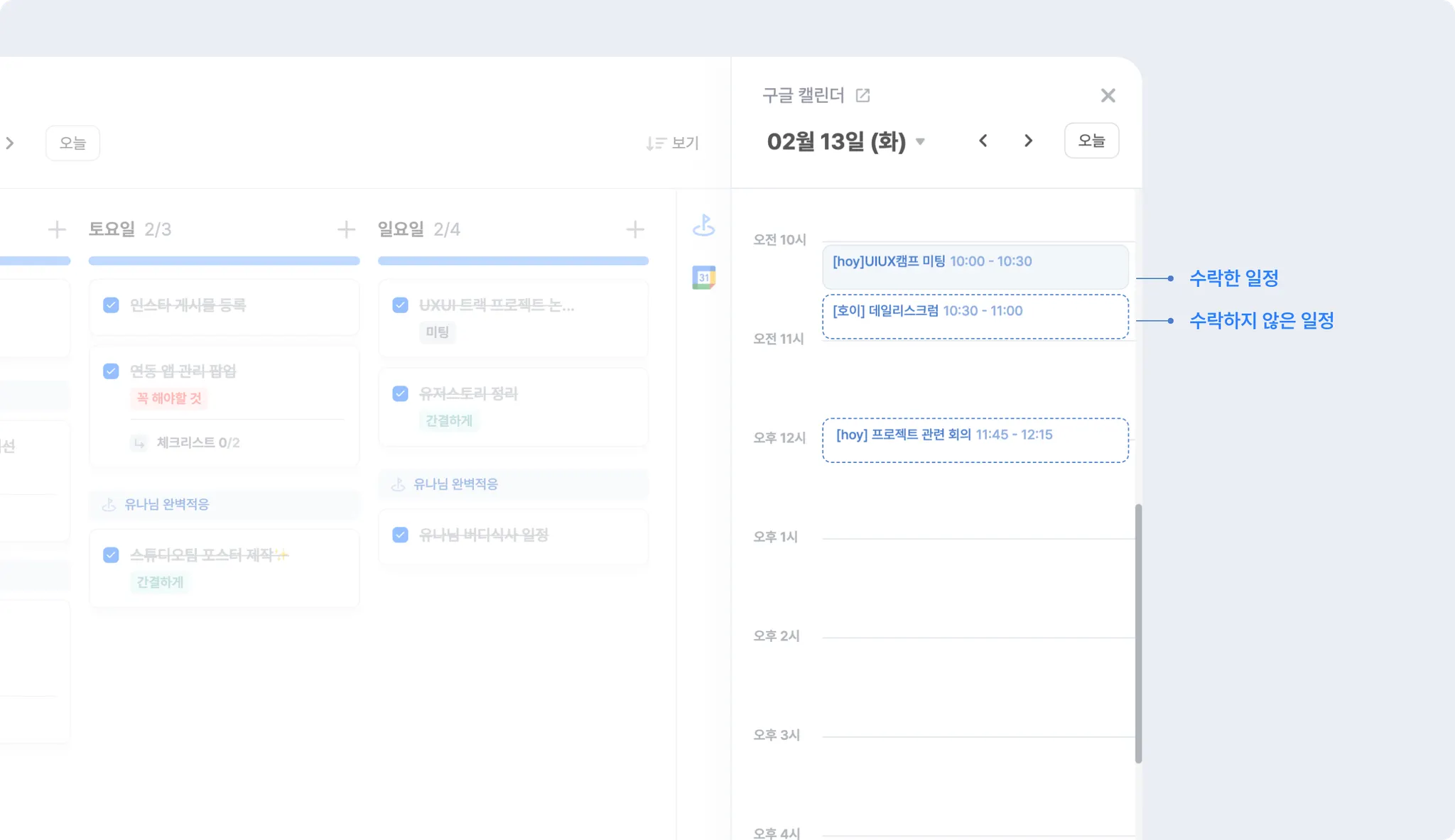The width and height of the screenshot is (1455, 840).
Task: Uncheck the 유저스토리 정리 task
Action: click(x=401, y=393)
